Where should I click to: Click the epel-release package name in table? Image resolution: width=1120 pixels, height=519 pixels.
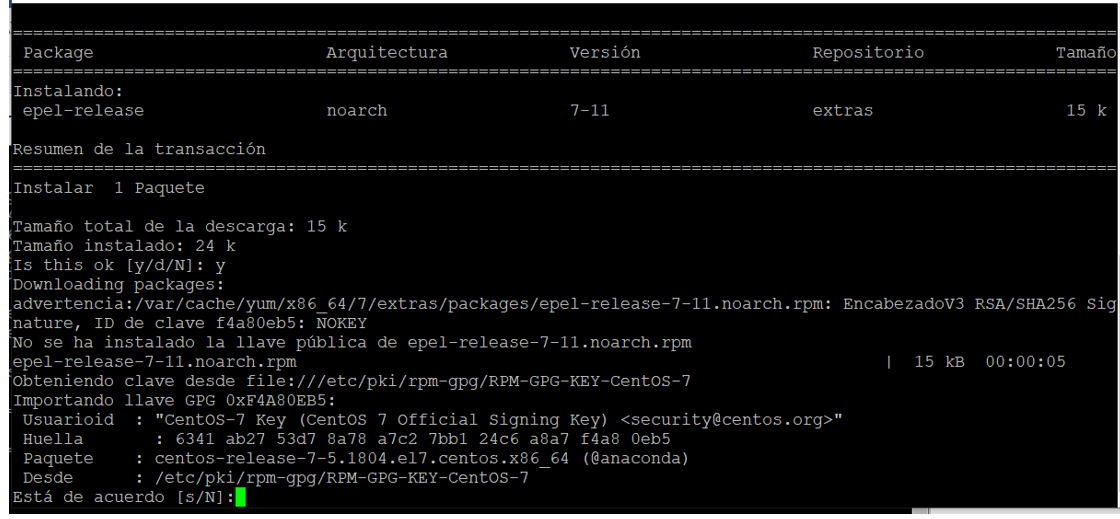click(x=83, y=111)
